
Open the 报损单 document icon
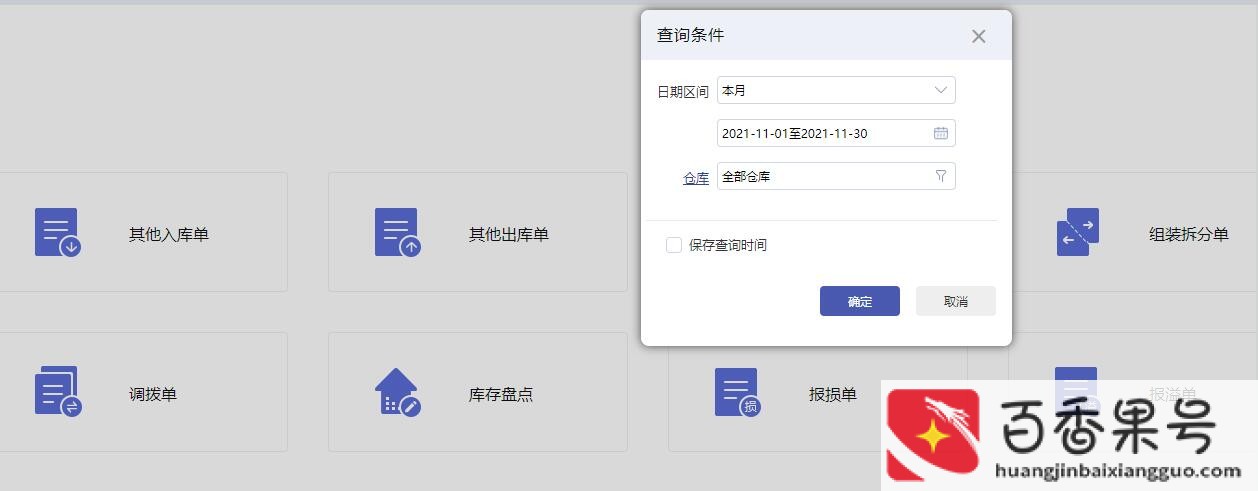[x=737, y=392]
